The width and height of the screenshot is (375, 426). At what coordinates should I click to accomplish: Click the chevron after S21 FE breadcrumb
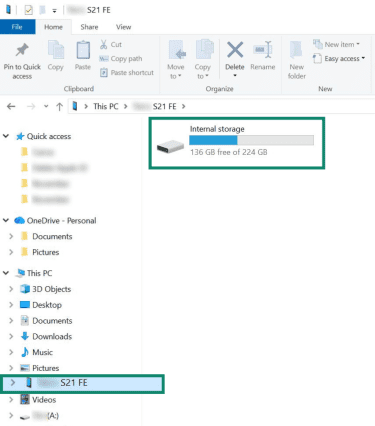coord(184,106)
